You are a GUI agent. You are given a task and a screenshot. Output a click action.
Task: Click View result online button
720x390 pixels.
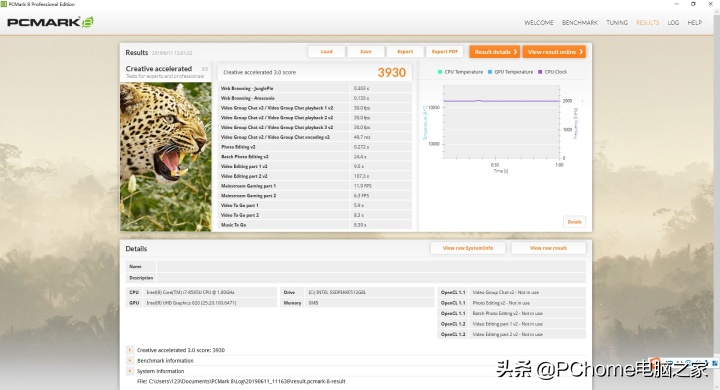point(554,52)
